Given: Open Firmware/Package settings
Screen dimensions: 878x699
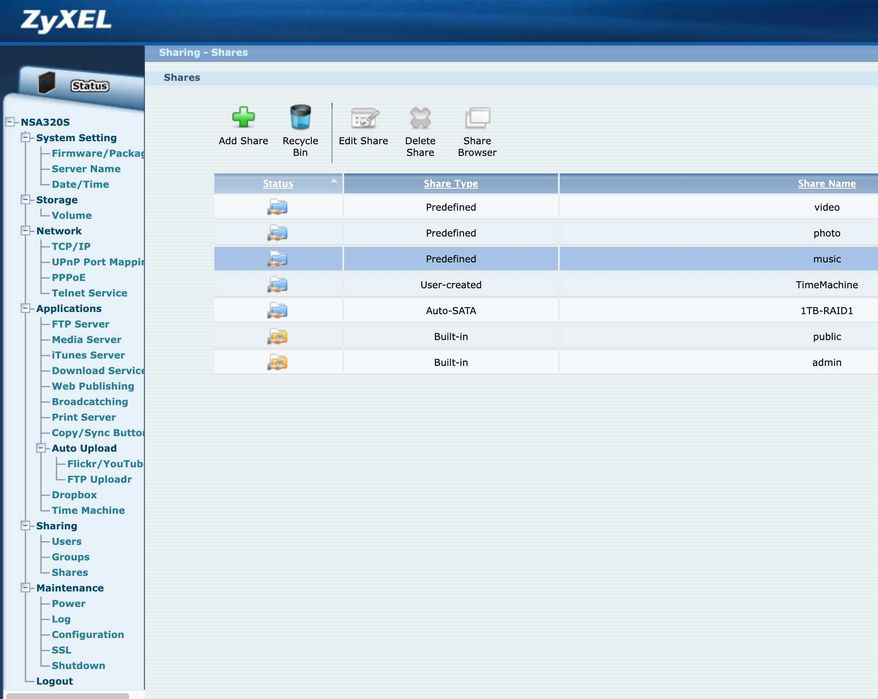Looking at the screenshot, I should pos(98,153).
